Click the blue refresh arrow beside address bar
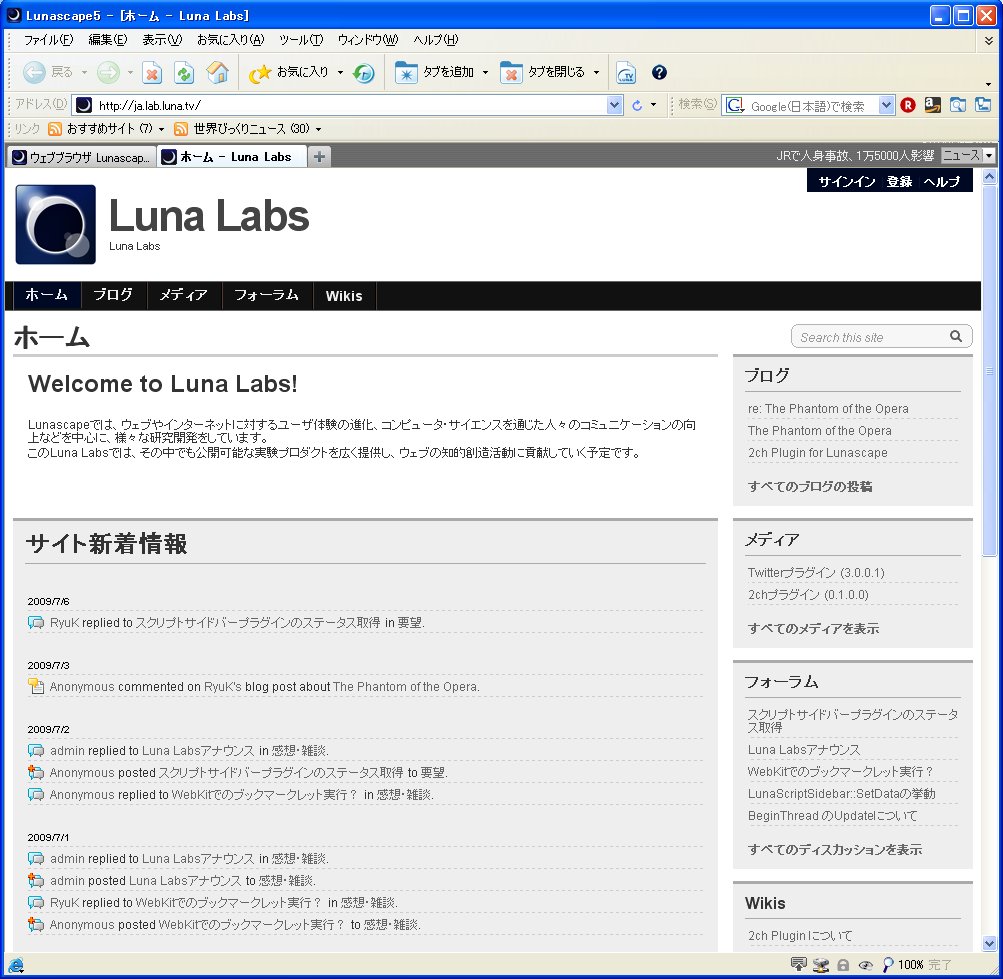Screen dimensions: 1003x979 tap(636, 106)
